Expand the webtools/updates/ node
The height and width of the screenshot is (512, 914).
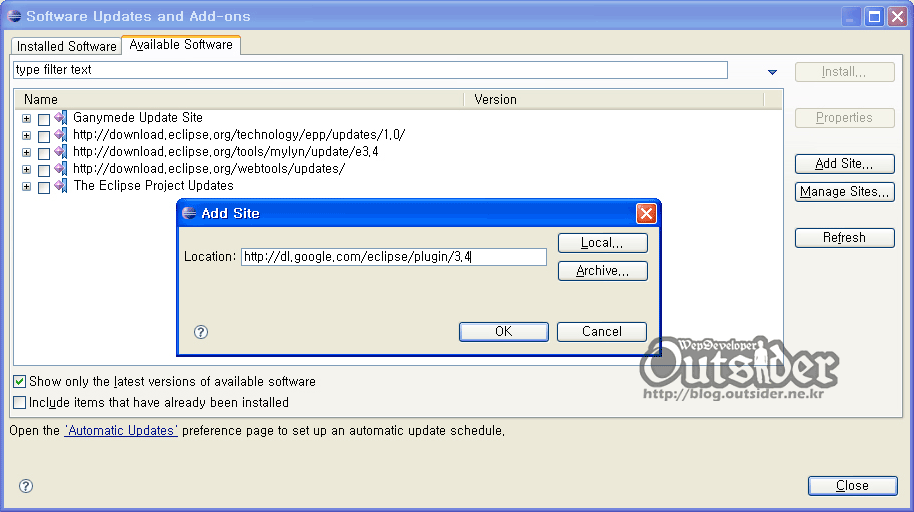pyautogui.click(x=26, y=169)
